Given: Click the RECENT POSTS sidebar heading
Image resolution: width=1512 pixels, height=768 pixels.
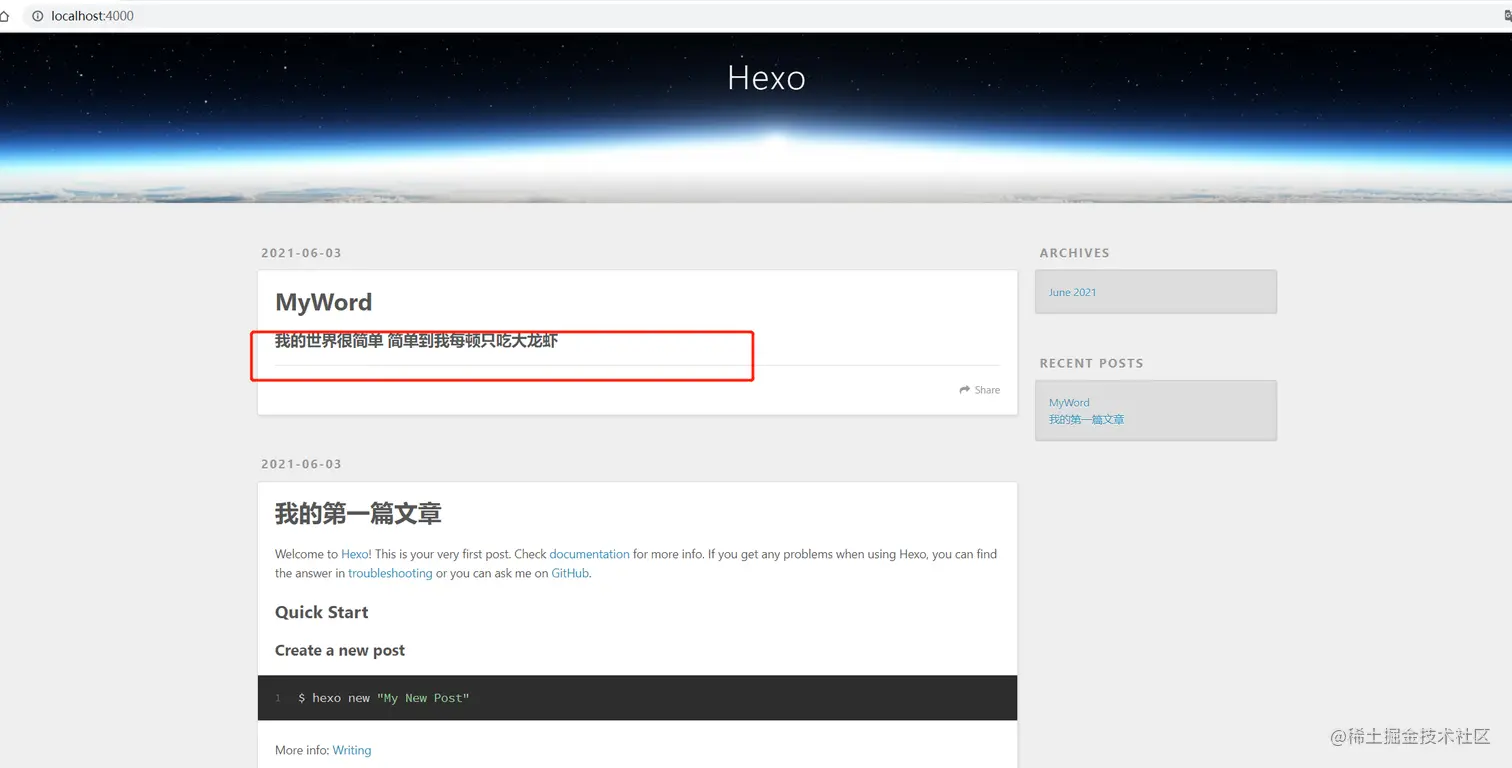Looking at the screenshot, I should point(1091,363).
